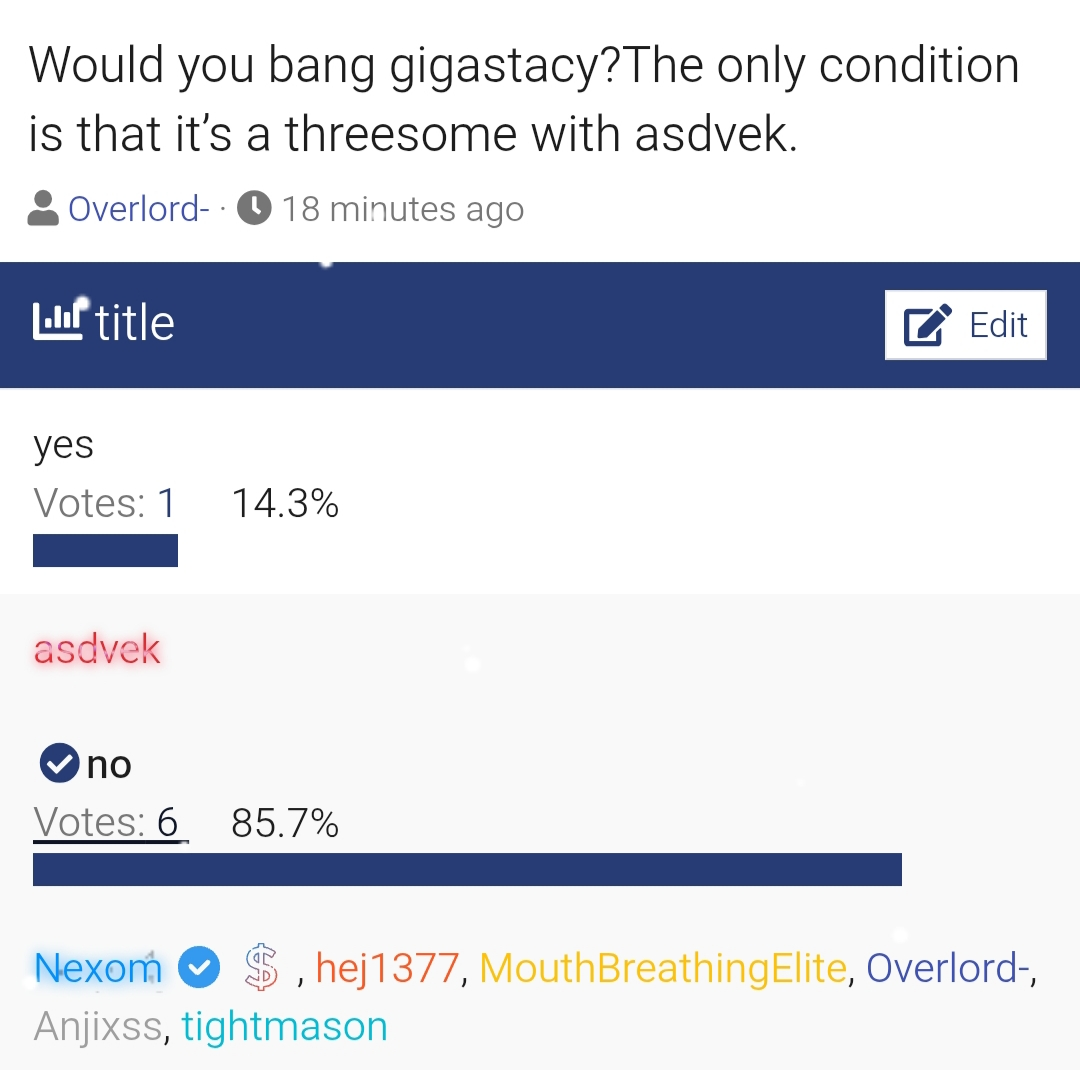The image size is (1080, 1070).
Task: Open hej1377 voter profile
Action: click(x=387, y=968)
